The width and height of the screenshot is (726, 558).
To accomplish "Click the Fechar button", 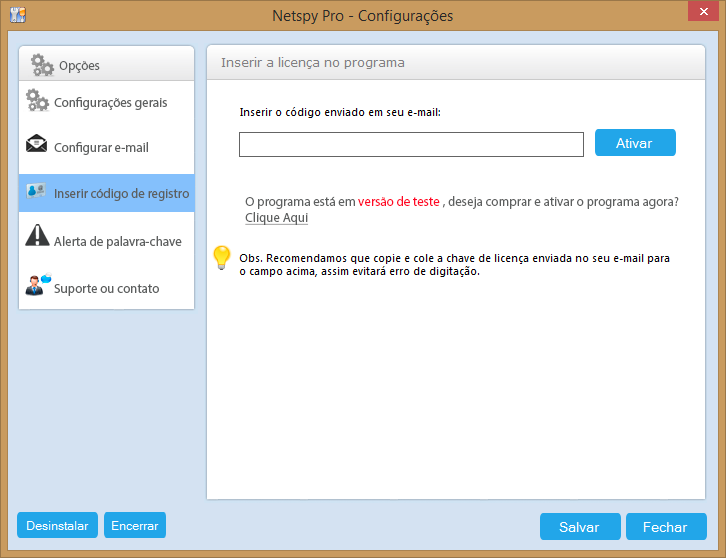I will pos(666,527).
